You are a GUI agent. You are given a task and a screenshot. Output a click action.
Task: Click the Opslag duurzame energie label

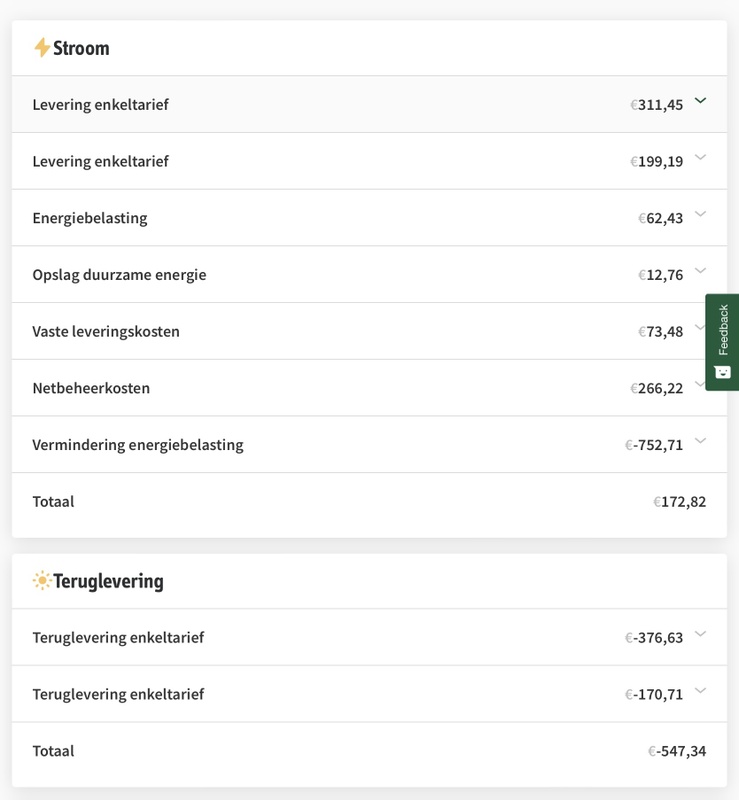[x=119, y=275]
